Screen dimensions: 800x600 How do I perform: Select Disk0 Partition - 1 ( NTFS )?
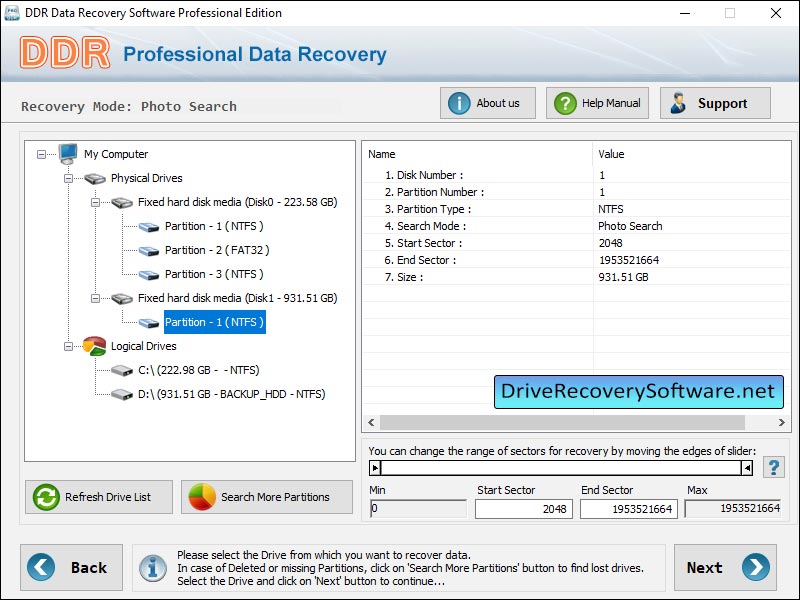pyautogui.click(x=214, y=226)
